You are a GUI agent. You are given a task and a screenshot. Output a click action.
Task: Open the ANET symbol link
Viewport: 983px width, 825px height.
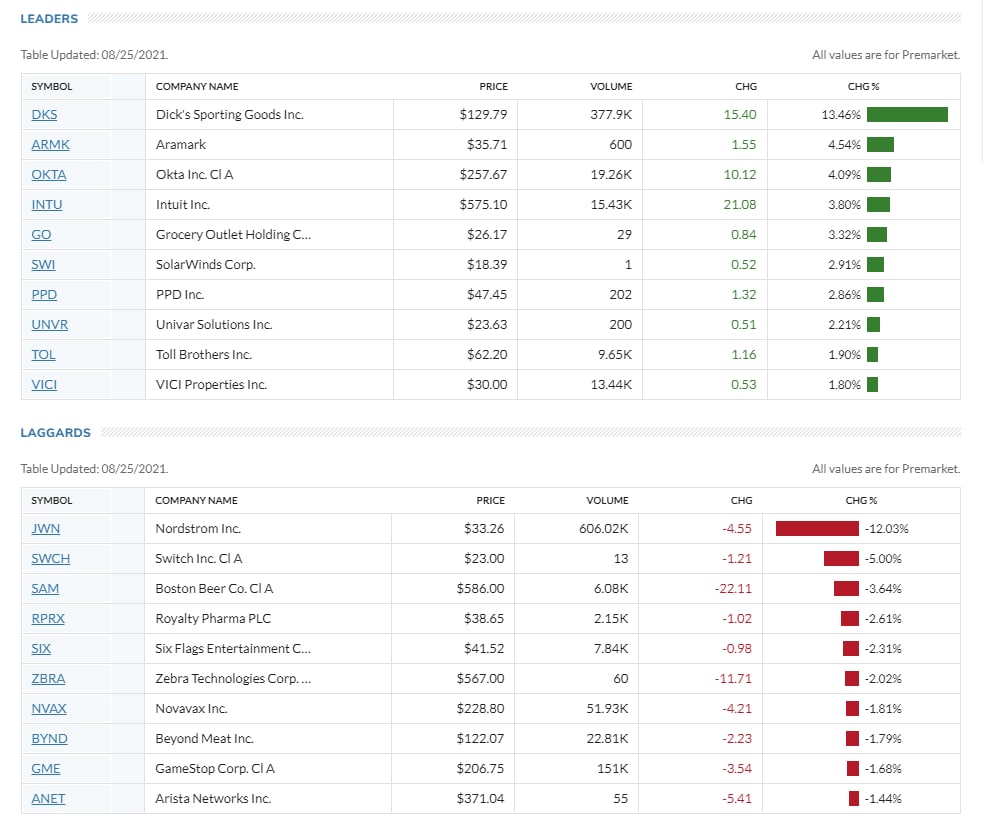pos(48,799)
